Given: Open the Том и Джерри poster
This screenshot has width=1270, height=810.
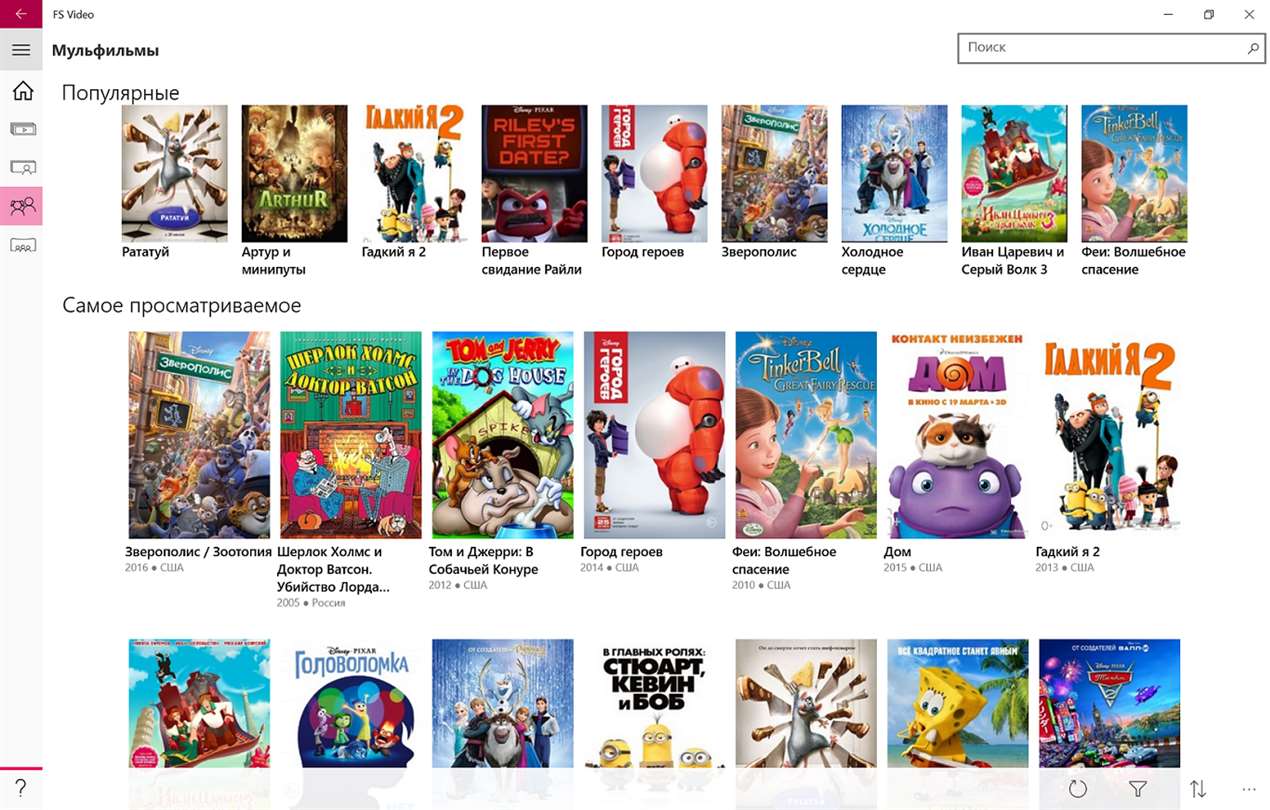Looking at the screenshot, I should point(502,435).
